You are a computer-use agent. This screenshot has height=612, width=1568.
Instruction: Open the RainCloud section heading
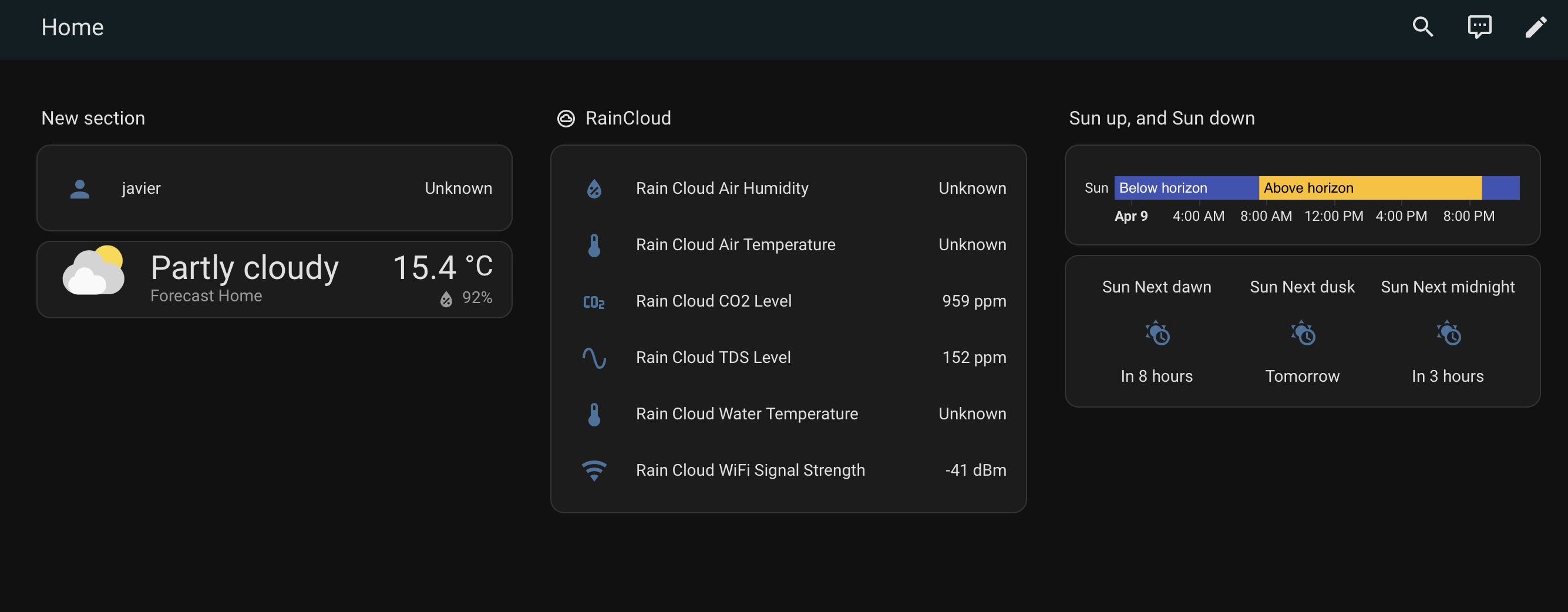(x=628, y=118)
